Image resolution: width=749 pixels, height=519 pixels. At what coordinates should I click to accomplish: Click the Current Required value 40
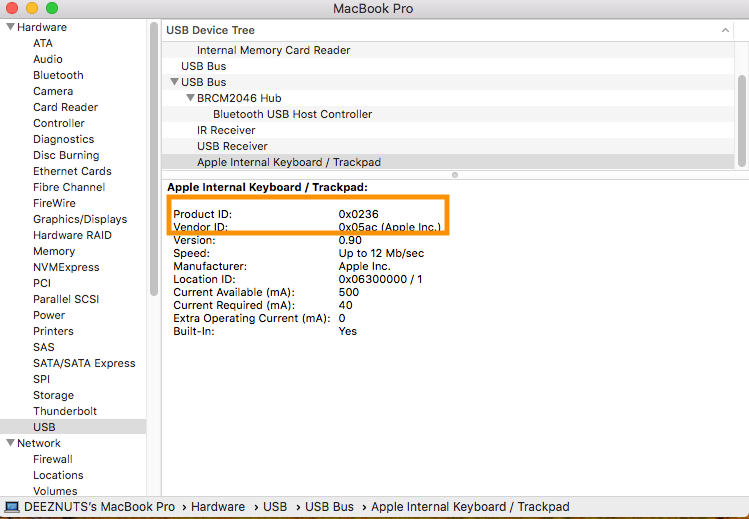pos(345,305)
